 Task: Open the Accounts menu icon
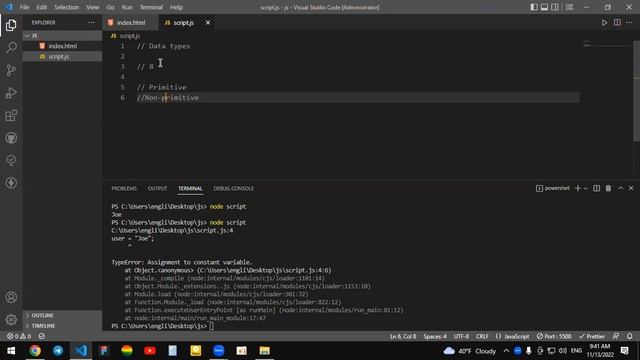11,297
